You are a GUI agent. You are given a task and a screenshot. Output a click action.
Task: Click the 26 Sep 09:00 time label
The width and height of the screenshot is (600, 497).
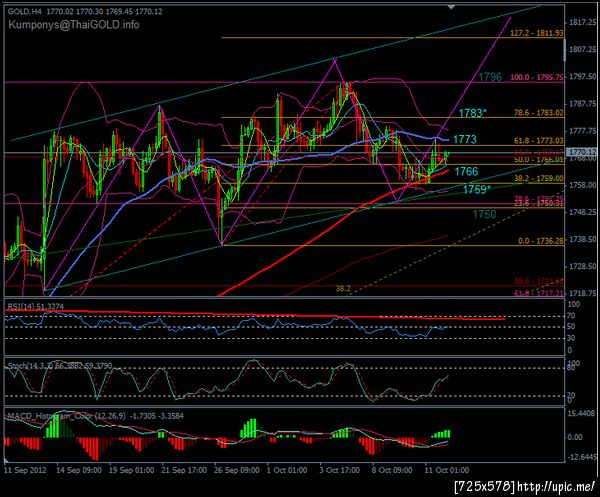coord(237,470)
